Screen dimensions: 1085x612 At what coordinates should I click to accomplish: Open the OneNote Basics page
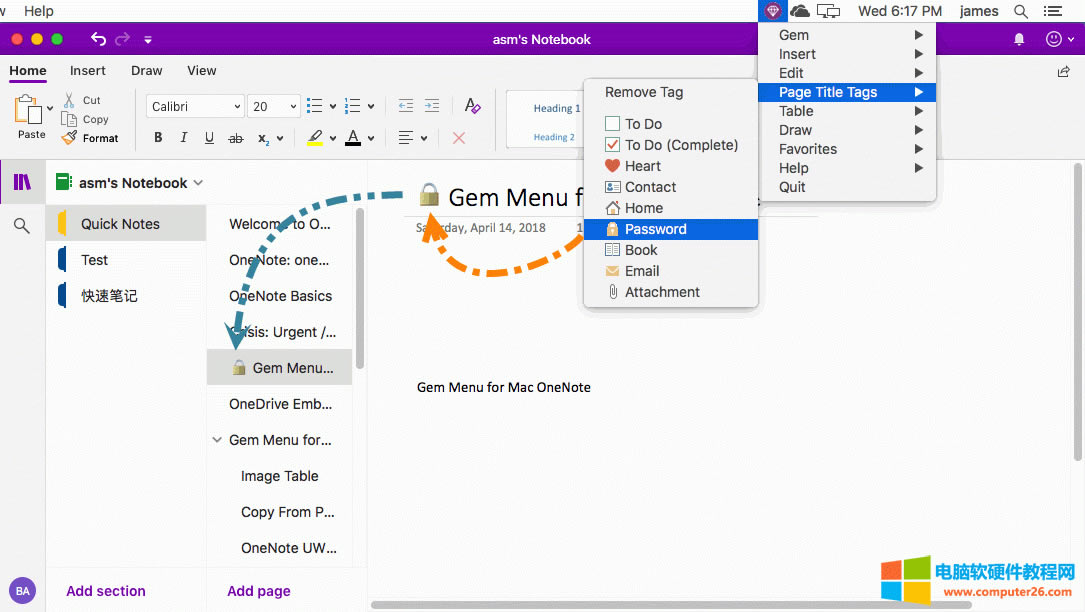(x=280, y=296)
